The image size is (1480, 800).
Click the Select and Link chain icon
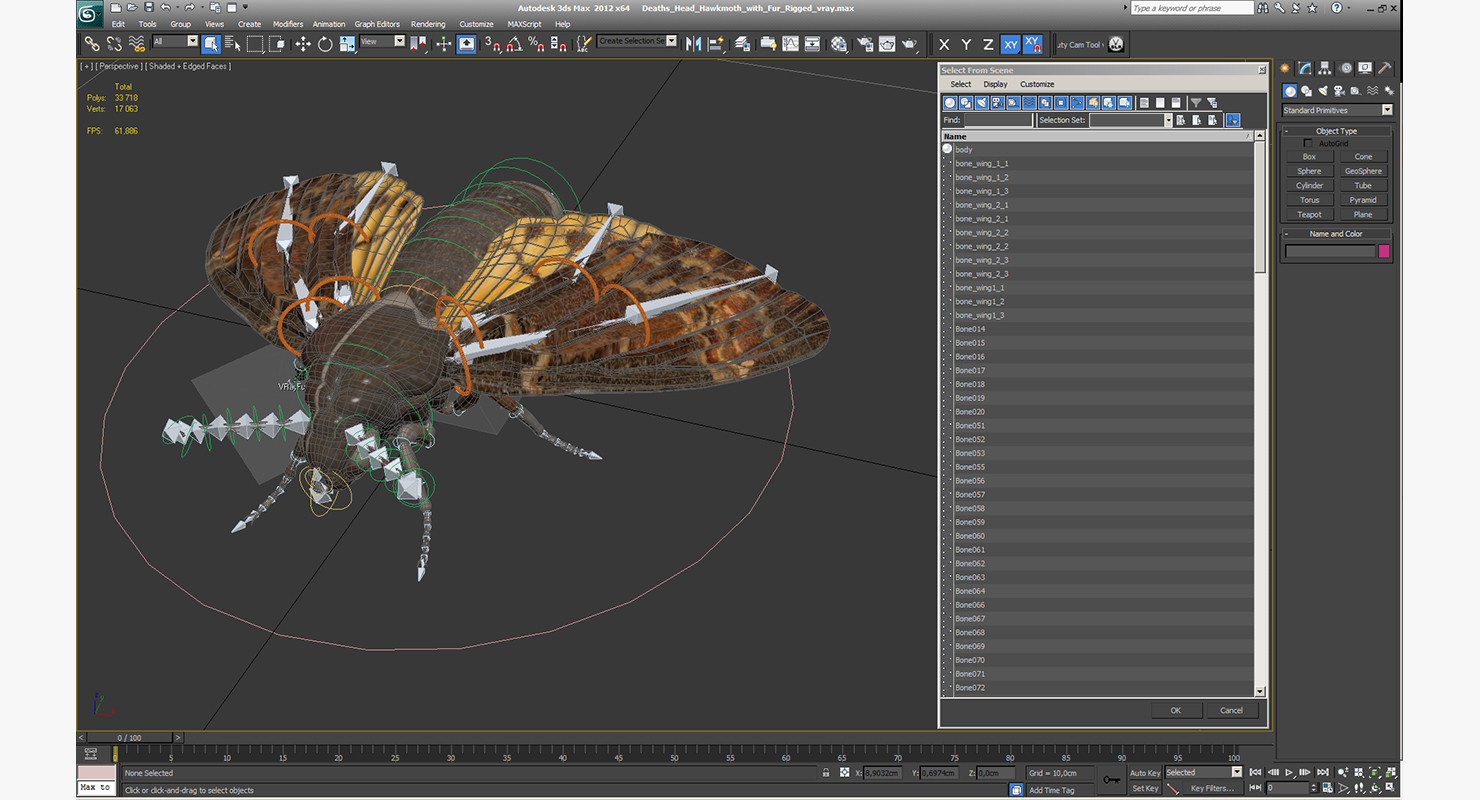91,44
